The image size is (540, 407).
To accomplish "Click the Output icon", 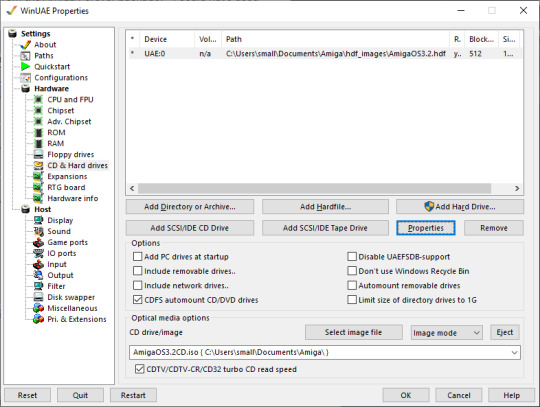I will (38, 275).
